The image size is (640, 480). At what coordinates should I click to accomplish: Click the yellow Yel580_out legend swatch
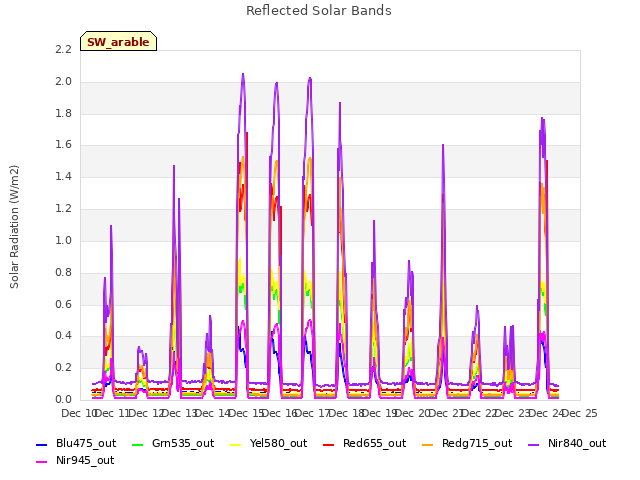point(236,444)
